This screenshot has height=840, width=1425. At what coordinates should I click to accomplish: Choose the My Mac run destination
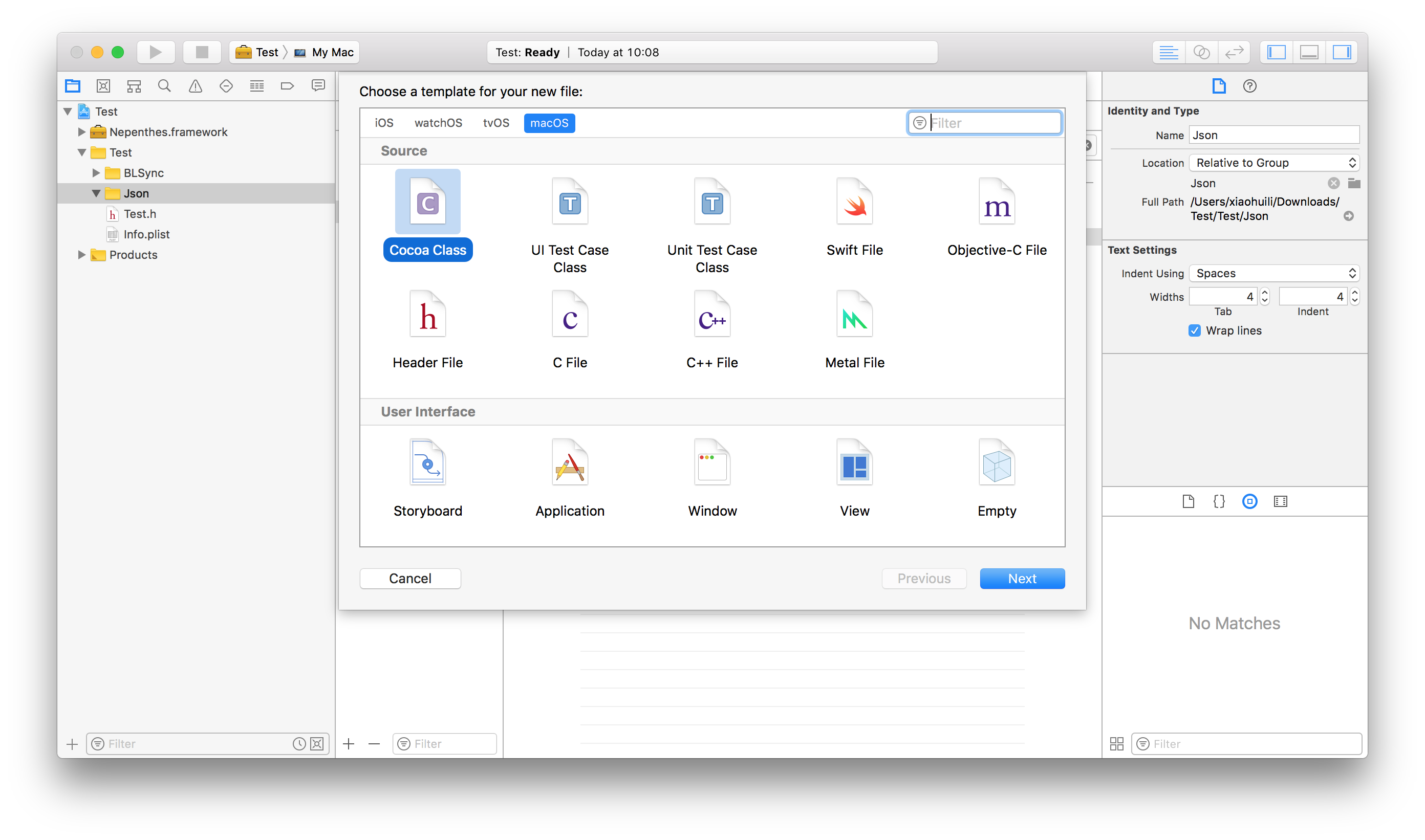pyautogui.click(x=324, y=52)
